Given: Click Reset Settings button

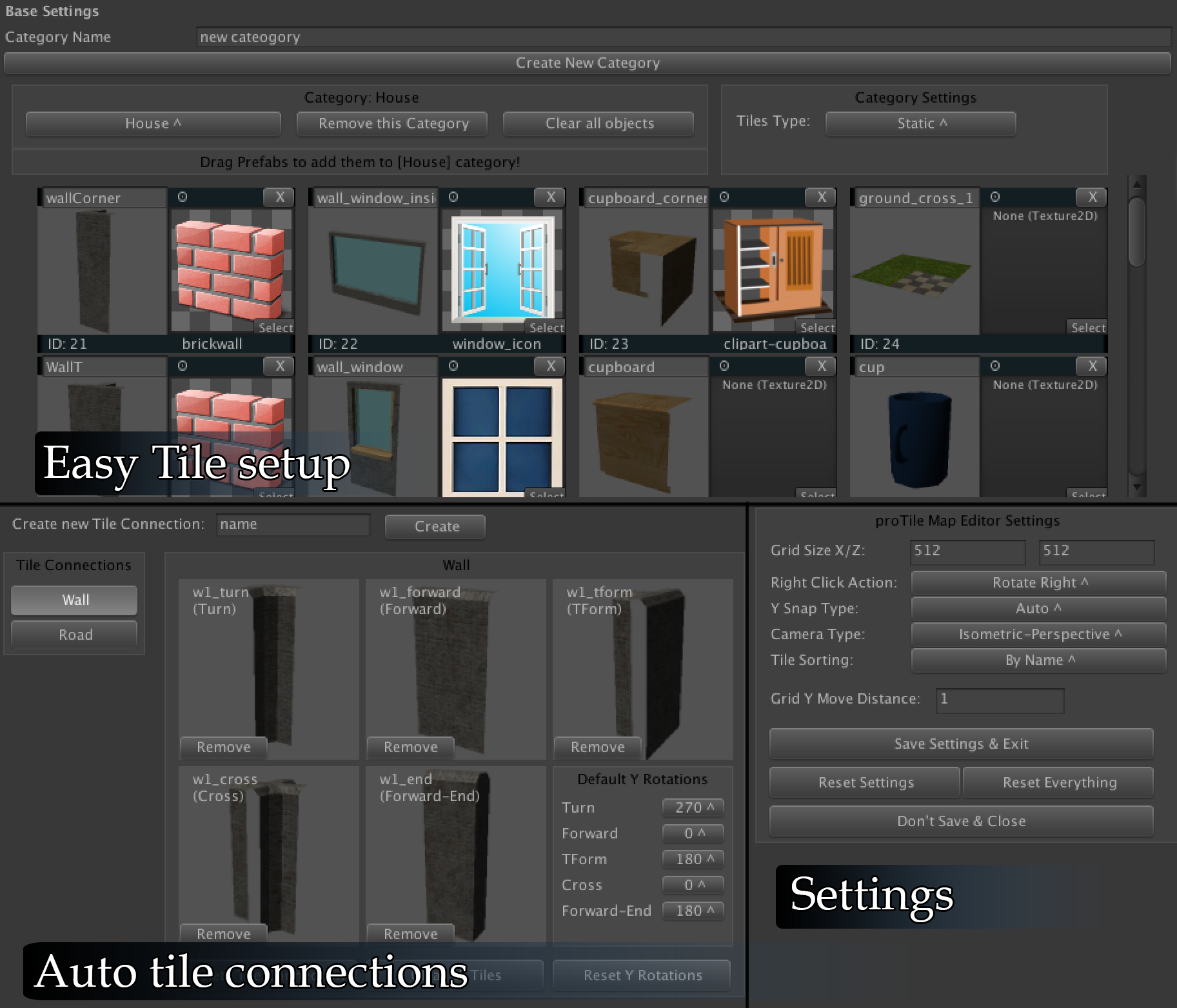Looking at the screenshot, I should 865,783.
